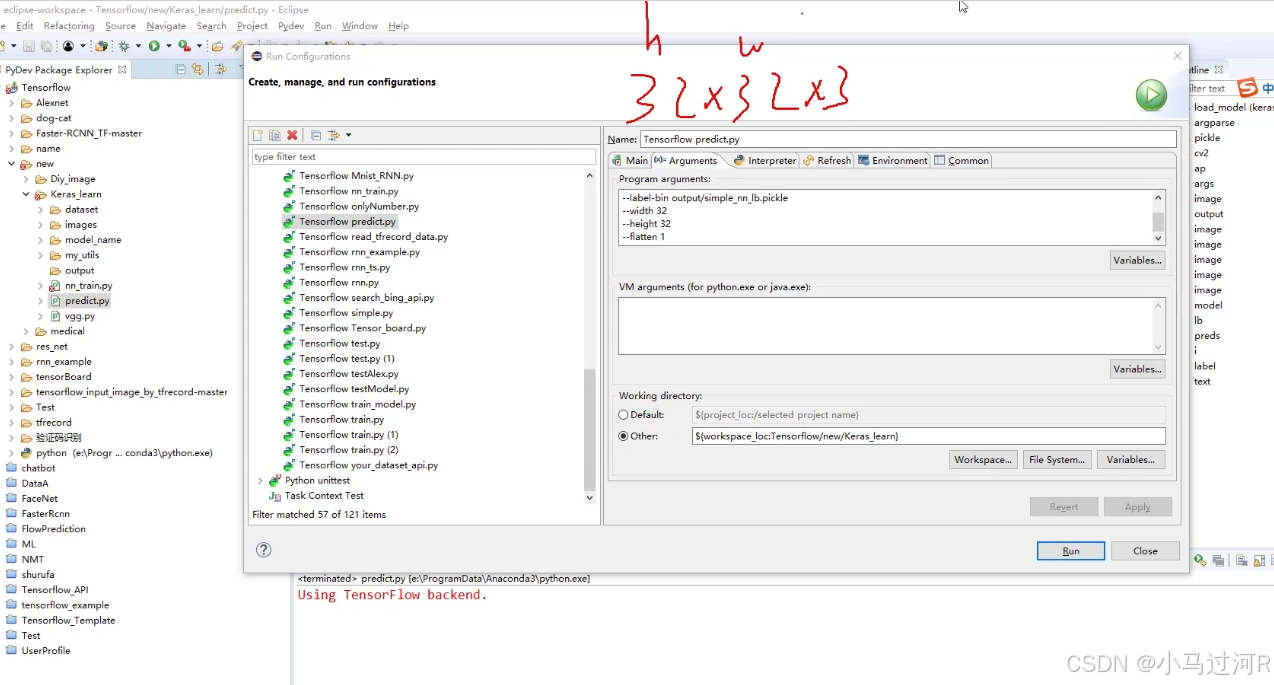This screenshot has width=1274, height=685.
Task: Expand the Python unittest node
Action: pyautogui.click(x=260, y=481)
